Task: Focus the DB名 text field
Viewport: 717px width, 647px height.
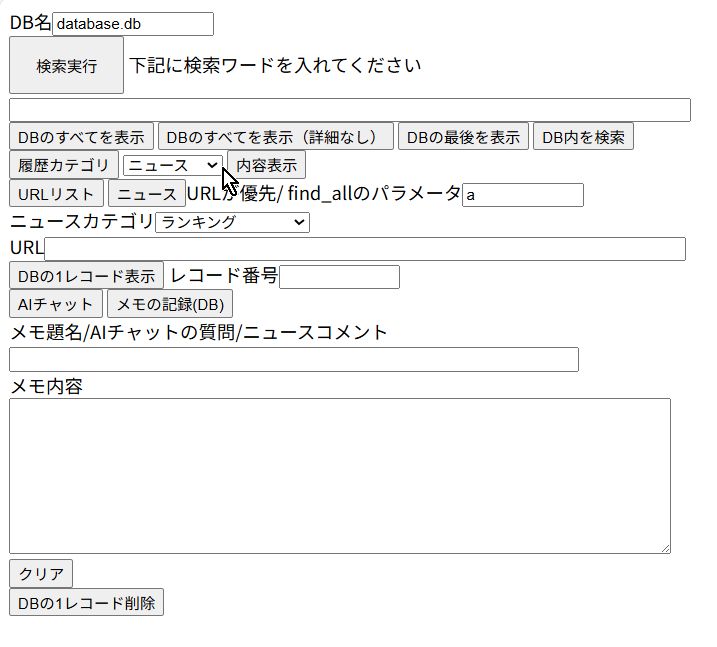Action: [132, 24]
